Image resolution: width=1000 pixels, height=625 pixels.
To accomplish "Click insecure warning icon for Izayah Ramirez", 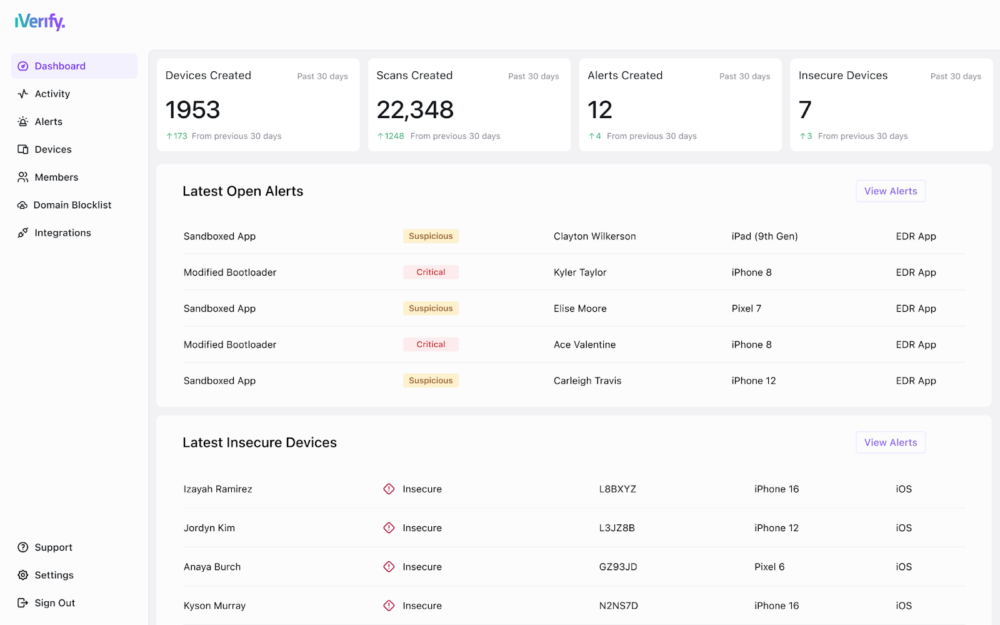I will 389,489.
